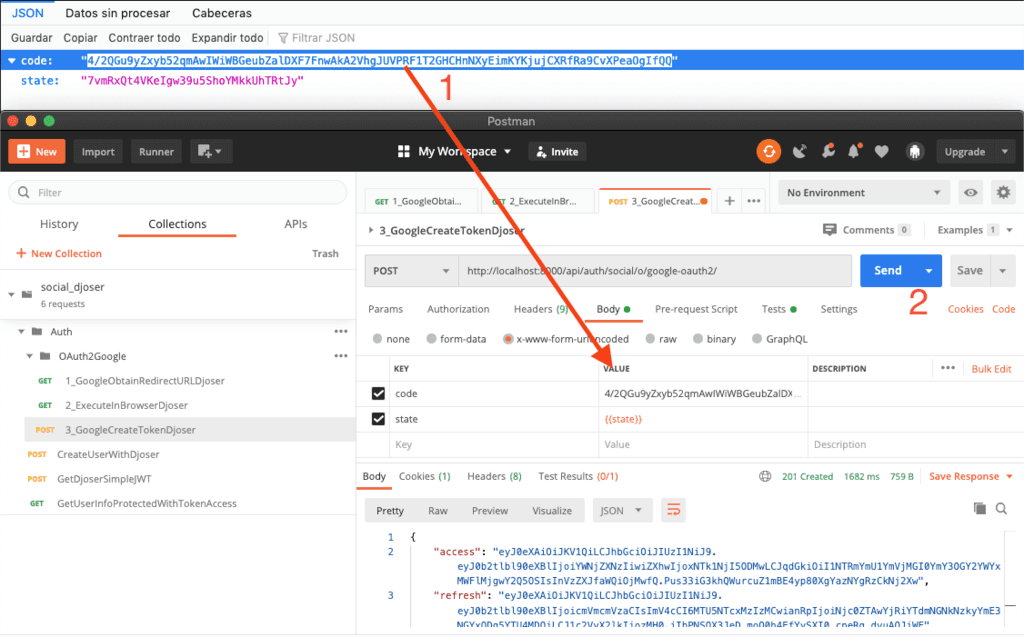The height and width of the screenshot is (637, 1024).
Task: Click the new window plus icon
Action: [210, 152]
